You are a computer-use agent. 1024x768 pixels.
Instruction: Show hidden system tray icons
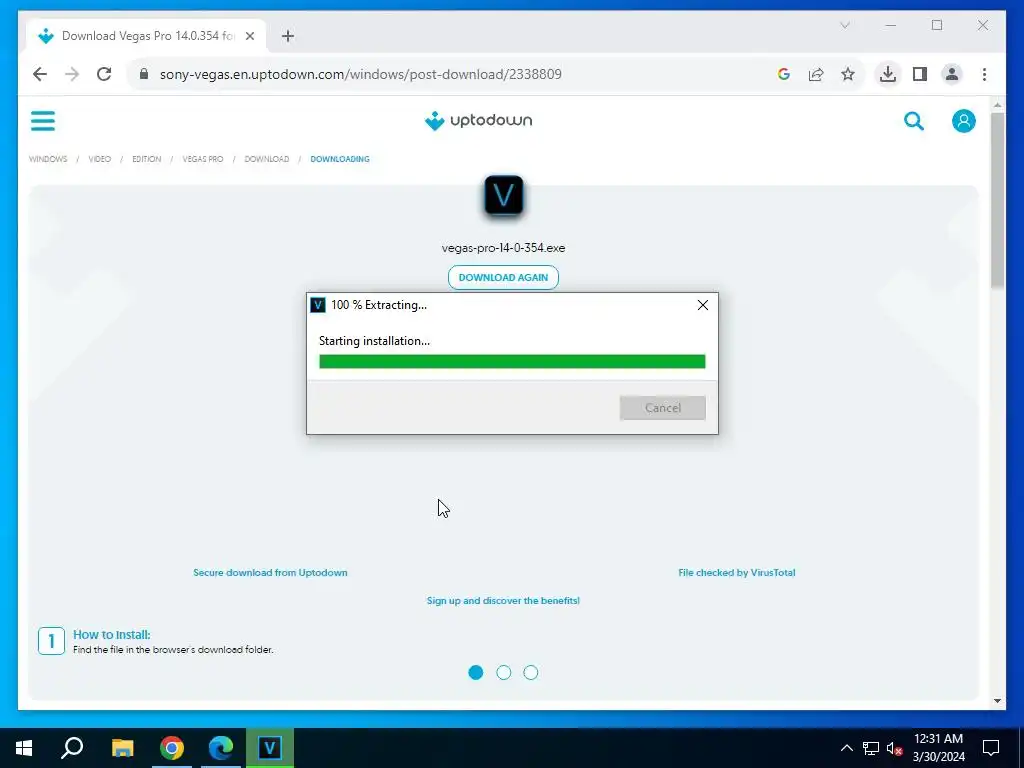(846, 748)
